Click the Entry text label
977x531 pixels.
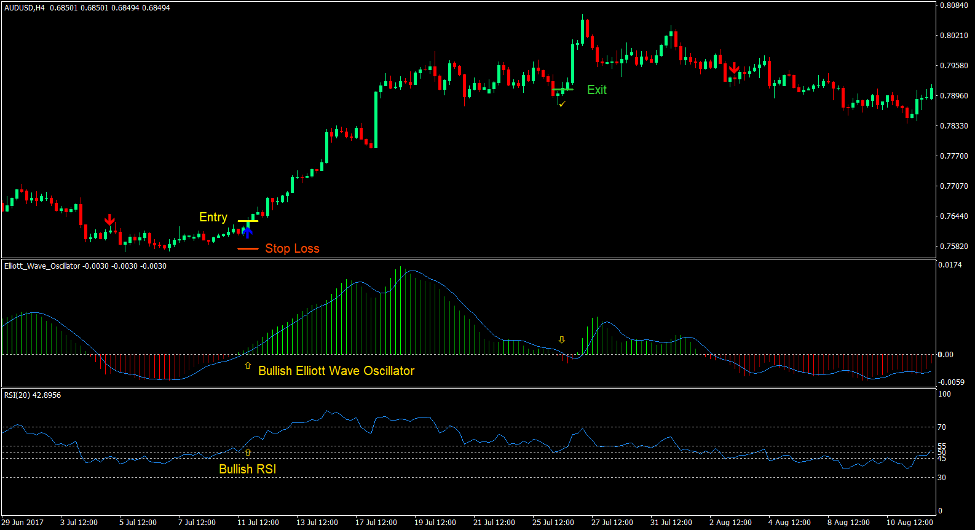click(213, 217)
